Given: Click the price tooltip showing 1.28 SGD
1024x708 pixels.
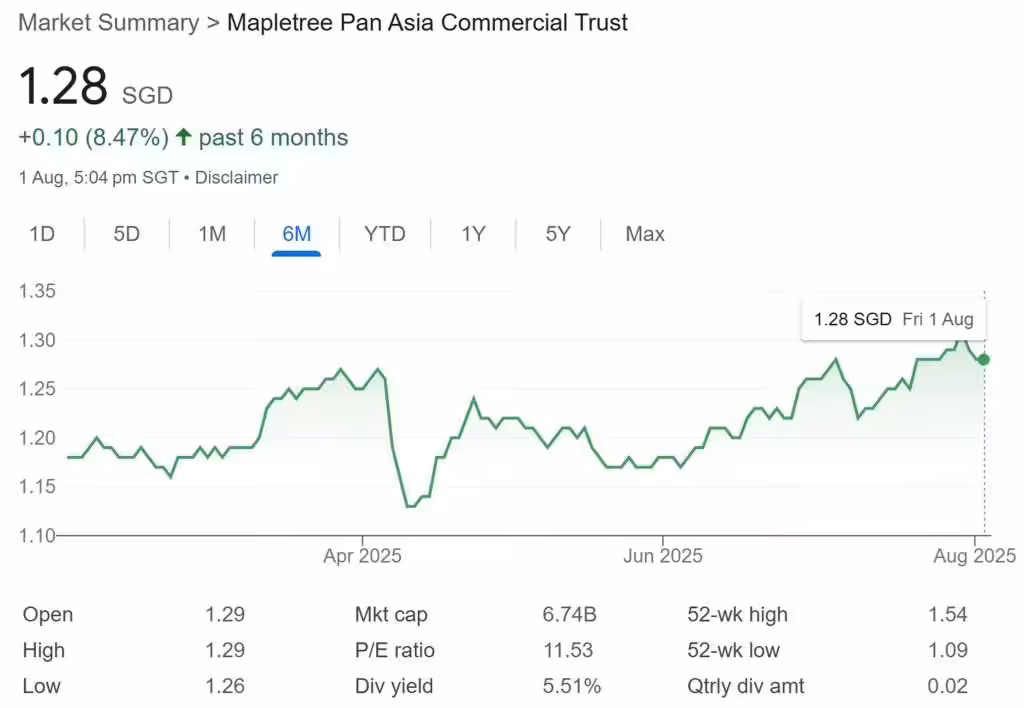Looking at the screenshot, I should click(893, 319).
